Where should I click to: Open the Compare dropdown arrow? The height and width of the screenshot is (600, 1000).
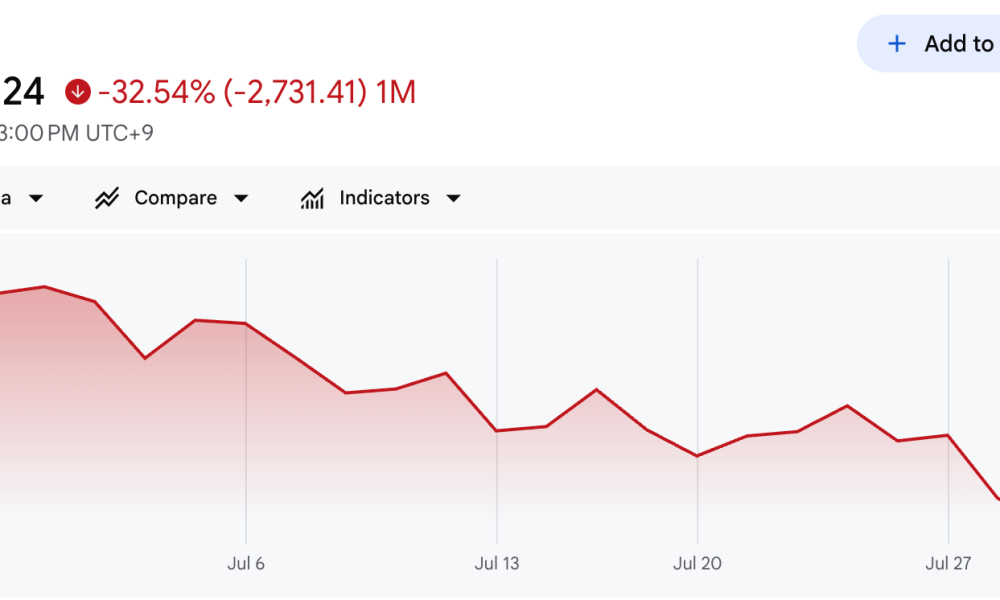[x=241, y=198]
